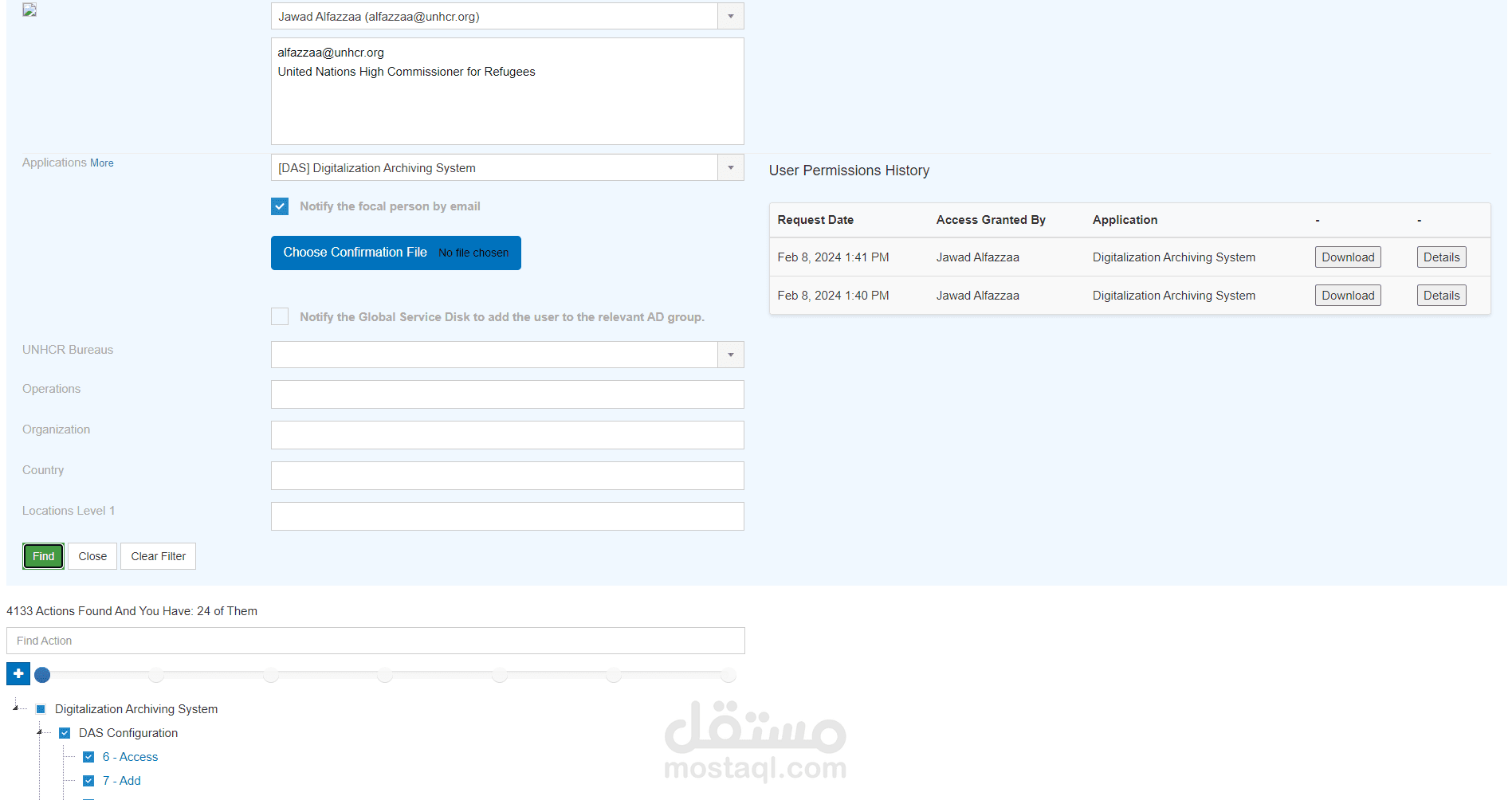Uncheck the DAS Configuration checkbox
1512x800 pixels.
pyautogui.click(x=65, y=733)
